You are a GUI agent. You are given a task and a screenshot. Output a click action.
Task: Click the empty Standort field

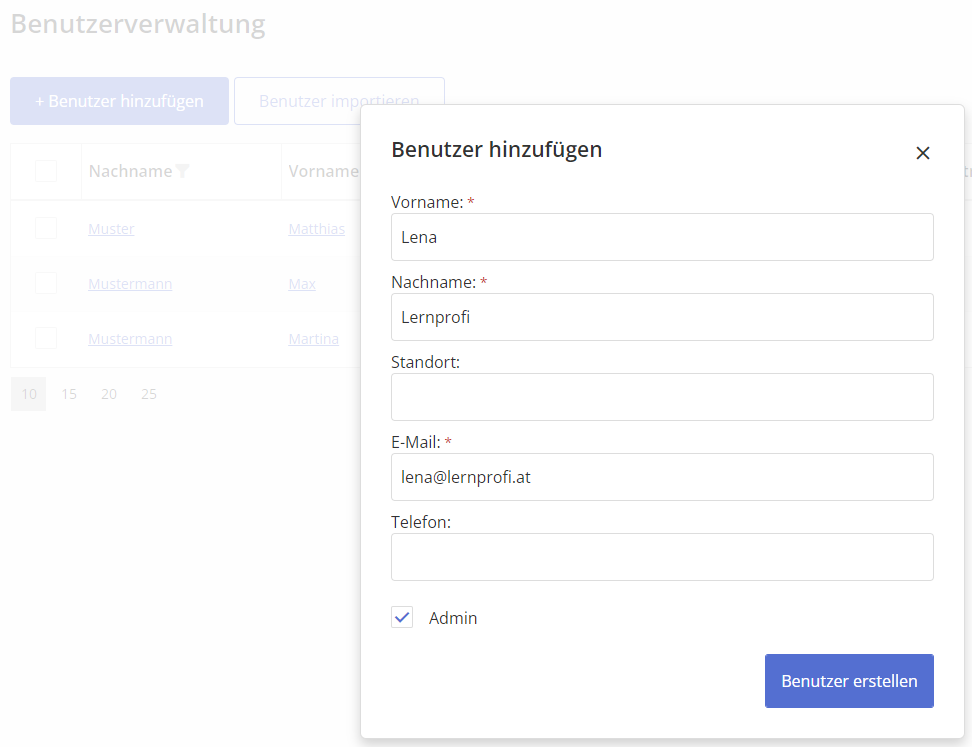661,397
